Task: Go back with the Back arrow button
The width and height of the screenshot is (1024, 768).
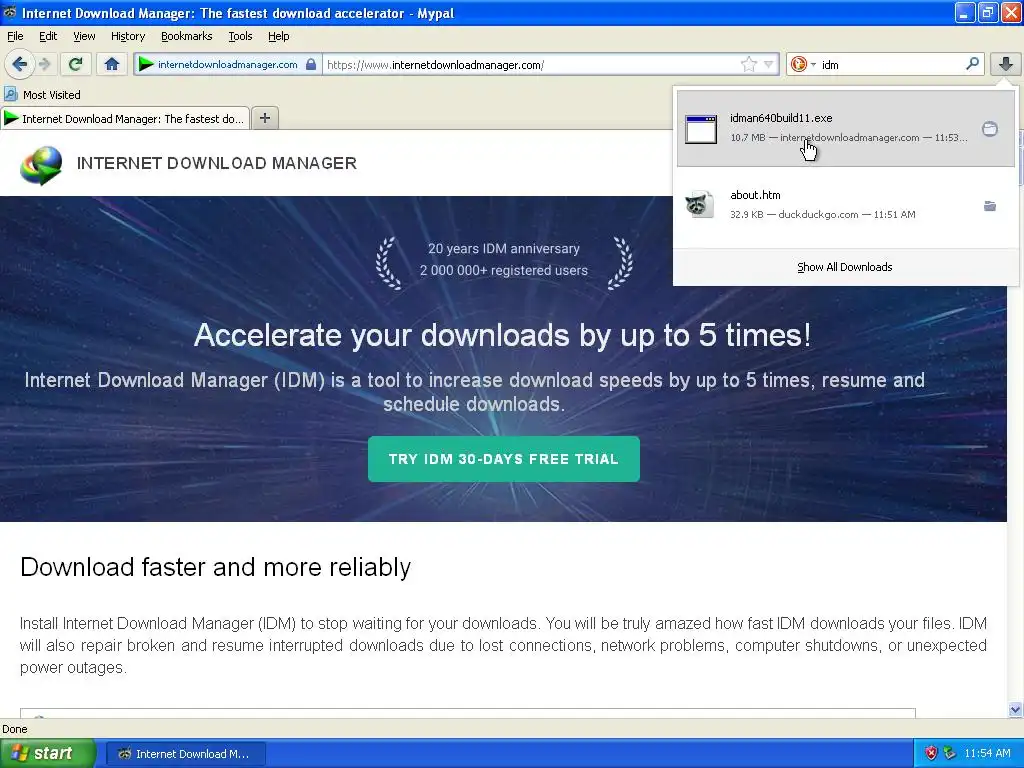Action: click(19, 64)
